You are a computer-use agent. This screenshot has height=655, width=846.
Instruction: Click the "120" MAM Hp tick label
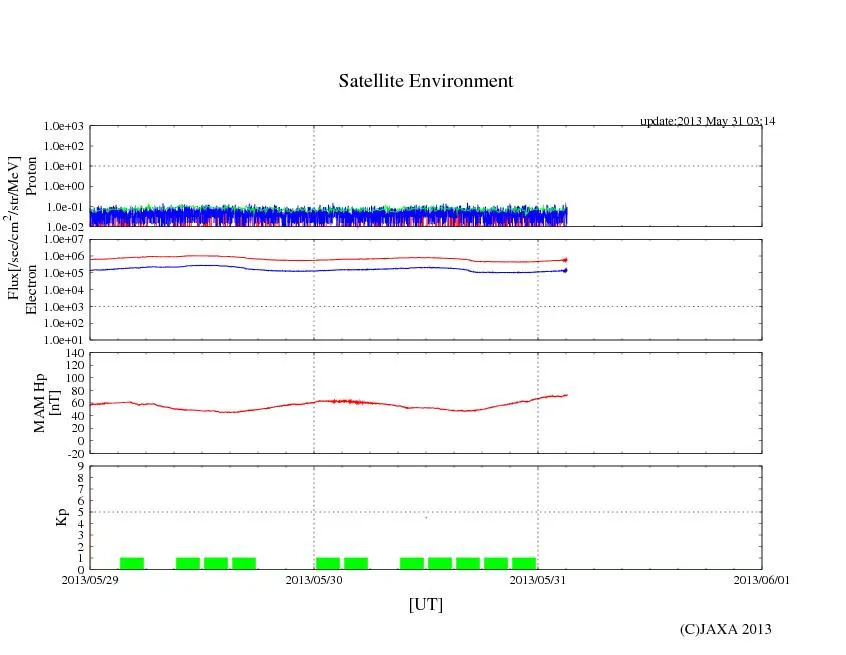75,365
